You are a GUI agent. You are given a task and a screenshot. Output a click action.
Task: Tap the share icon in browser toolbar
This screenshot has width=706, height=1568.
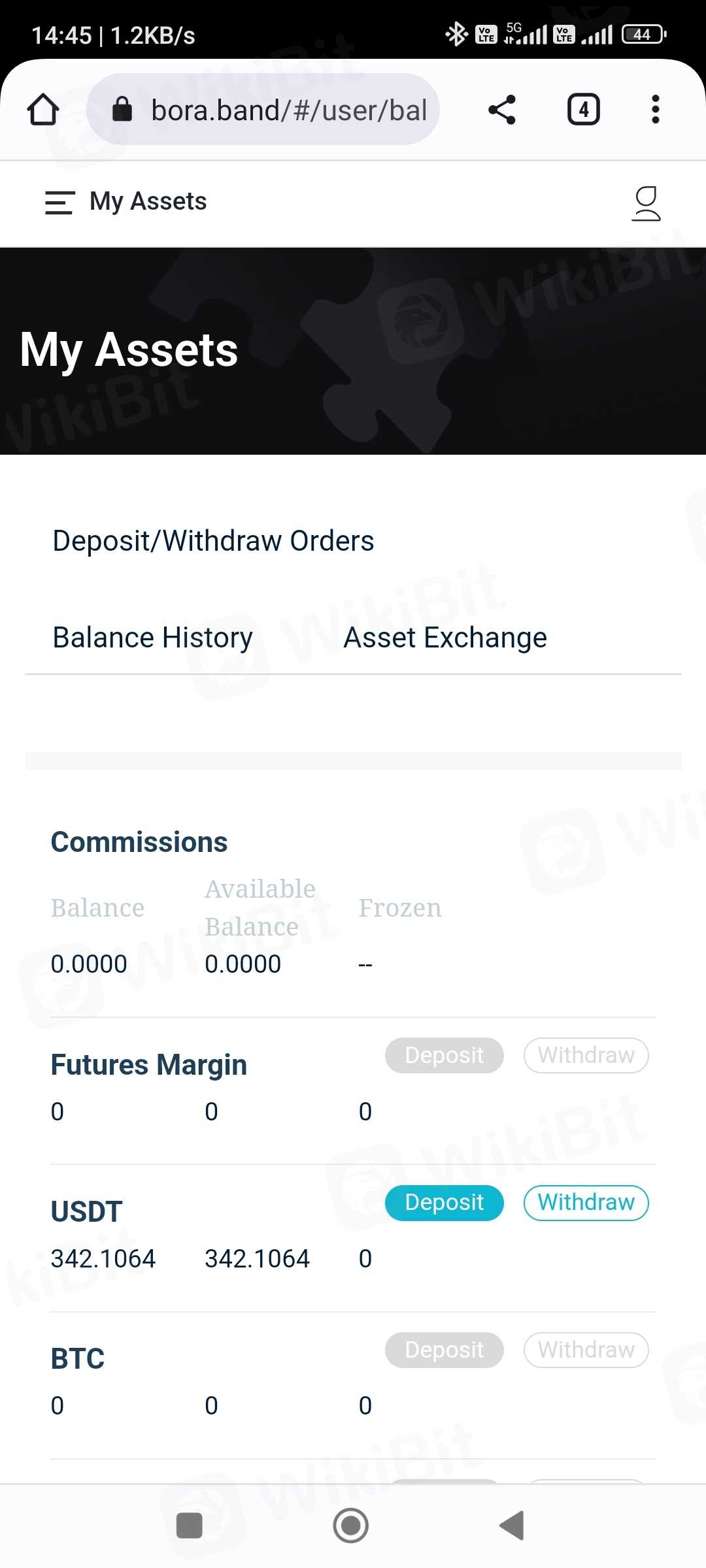point(502,109)
